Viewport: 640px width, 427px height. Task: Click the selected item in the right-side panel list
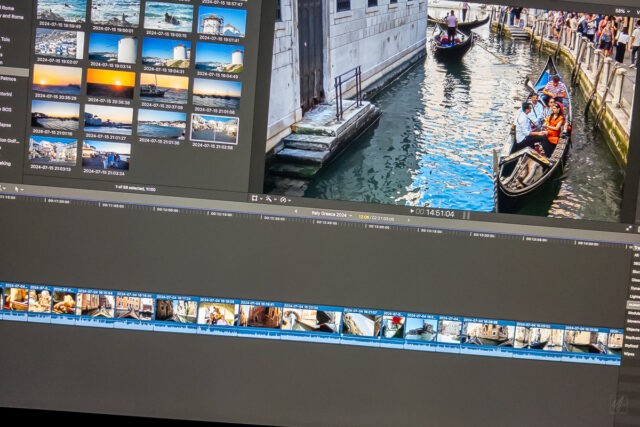coord(634,305)
